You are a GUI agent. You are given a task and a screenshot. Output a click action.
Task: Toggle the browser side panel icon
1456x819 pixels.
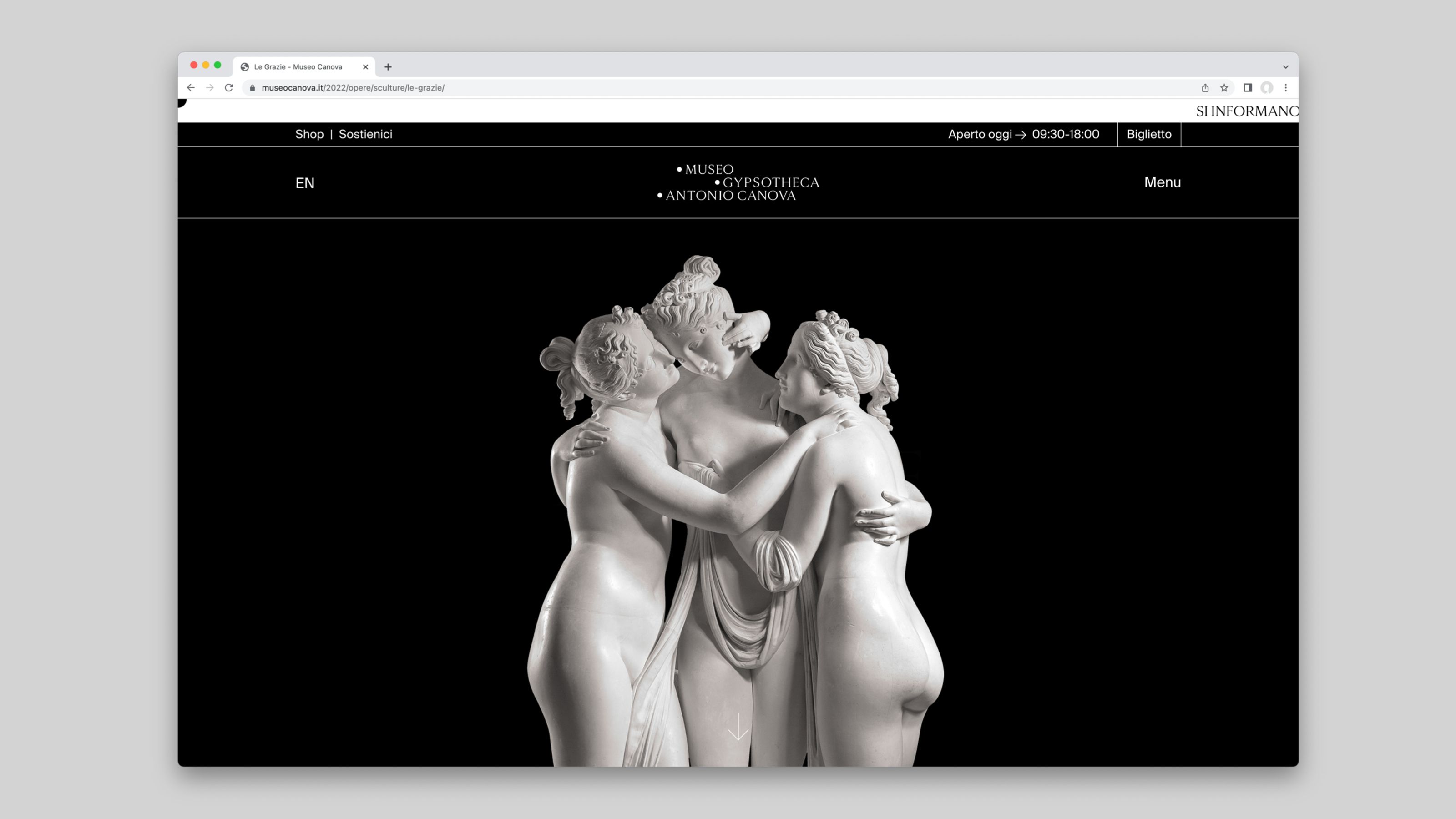(1248, 88)
